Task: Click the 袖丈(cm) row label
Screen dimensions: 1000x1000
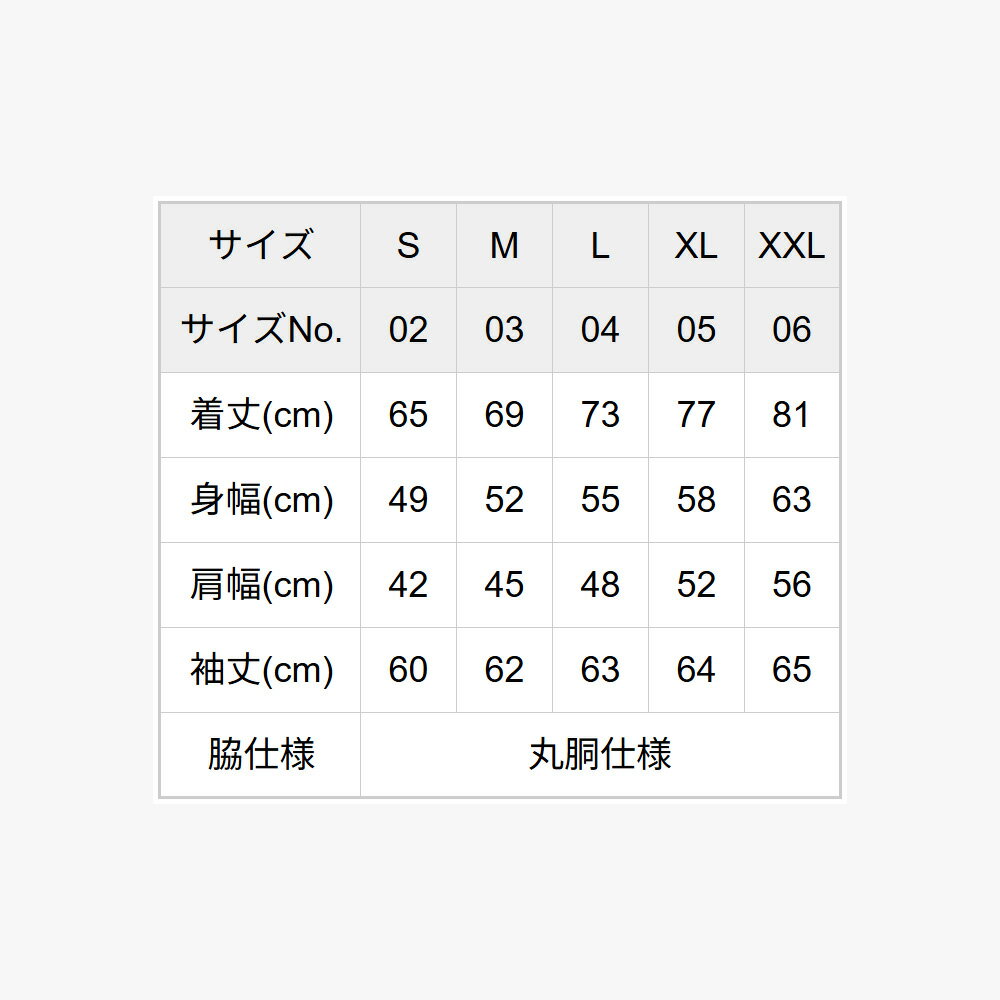Action: pyautogui.click(x=260, y=670)
